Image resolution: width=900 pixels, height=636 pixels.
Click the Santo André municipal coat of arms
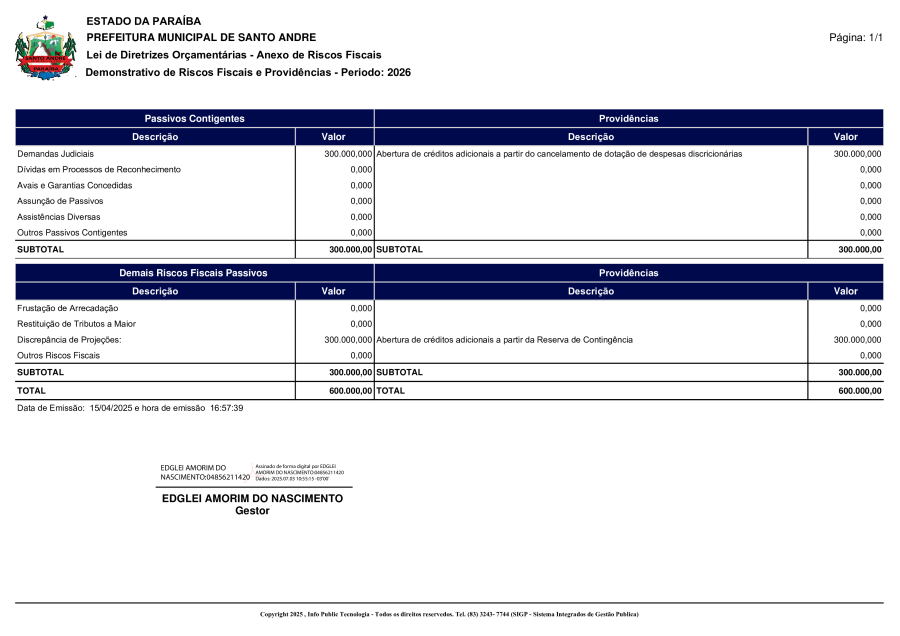[x=46, y=49]
